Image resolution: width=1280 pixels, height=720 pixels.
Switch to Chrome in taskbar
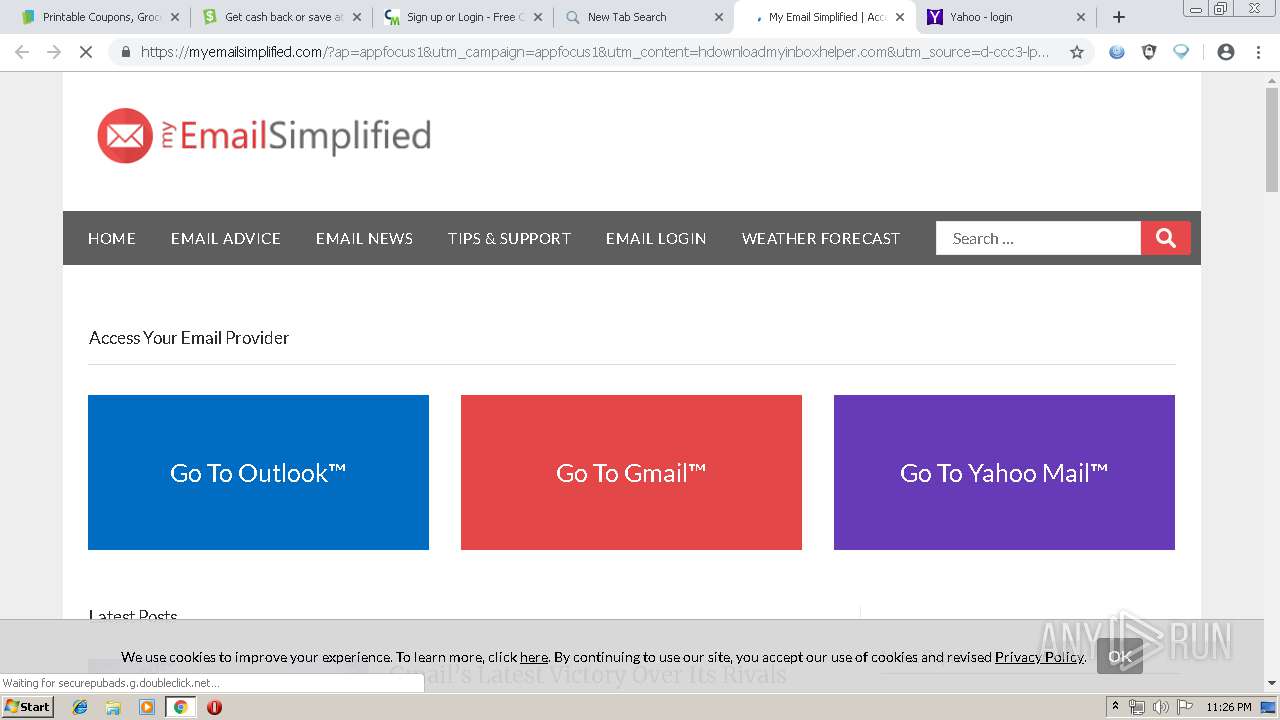pos(180,707)
